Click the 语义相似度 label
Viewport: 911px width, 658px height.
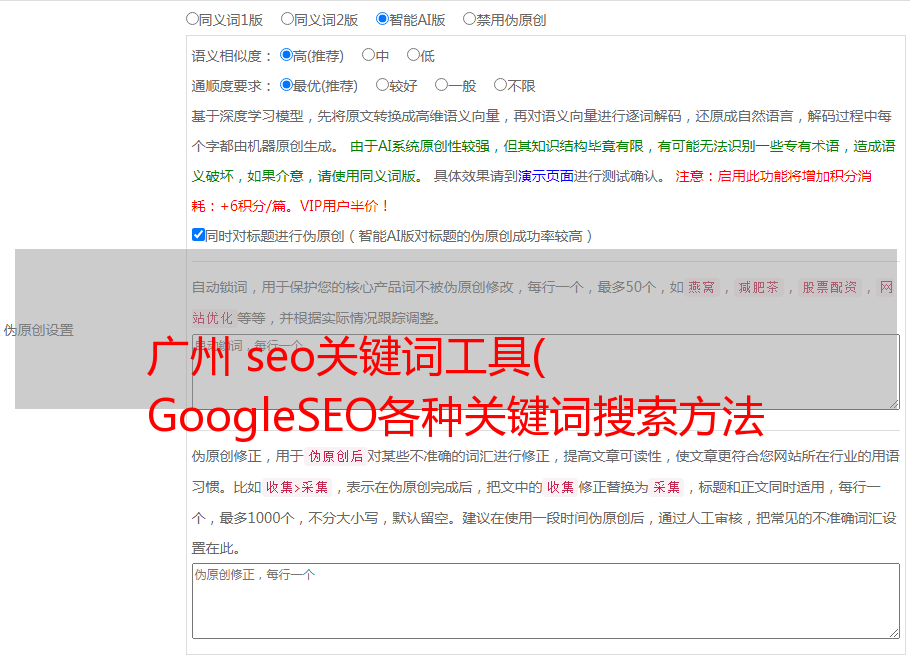(x=232, y=56)
